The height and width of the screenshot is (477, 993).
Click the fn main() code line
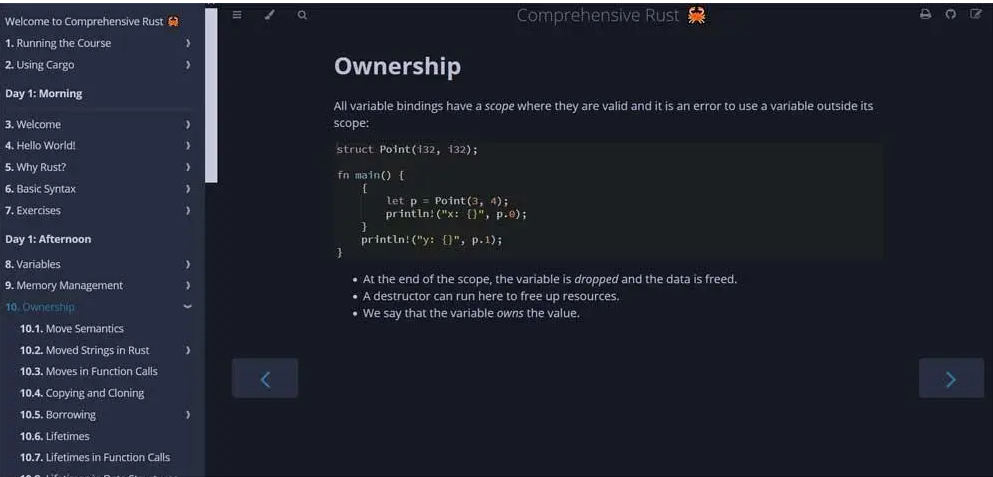(370, 175)
